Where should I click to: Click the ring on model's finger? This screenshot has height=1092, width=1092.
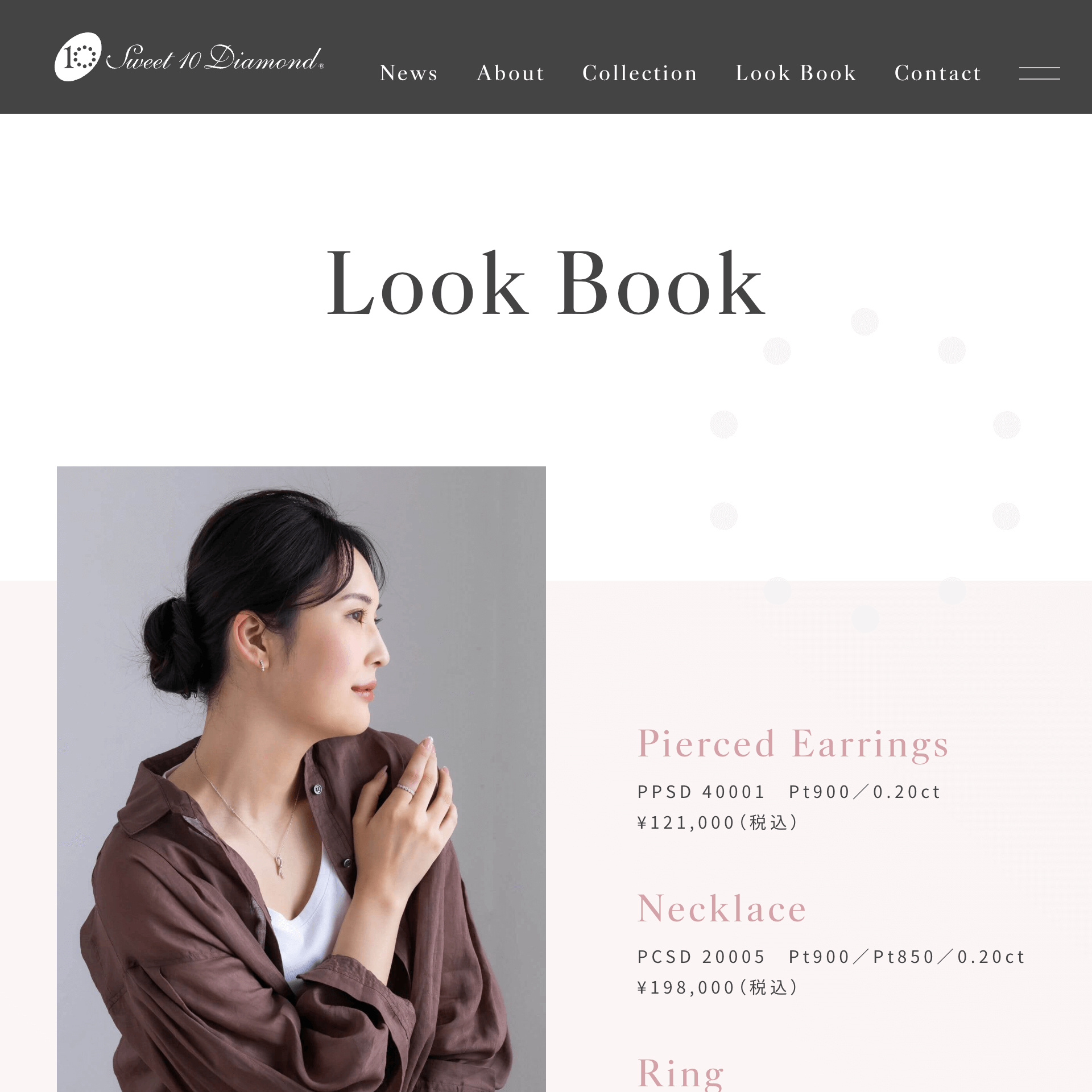406,789
